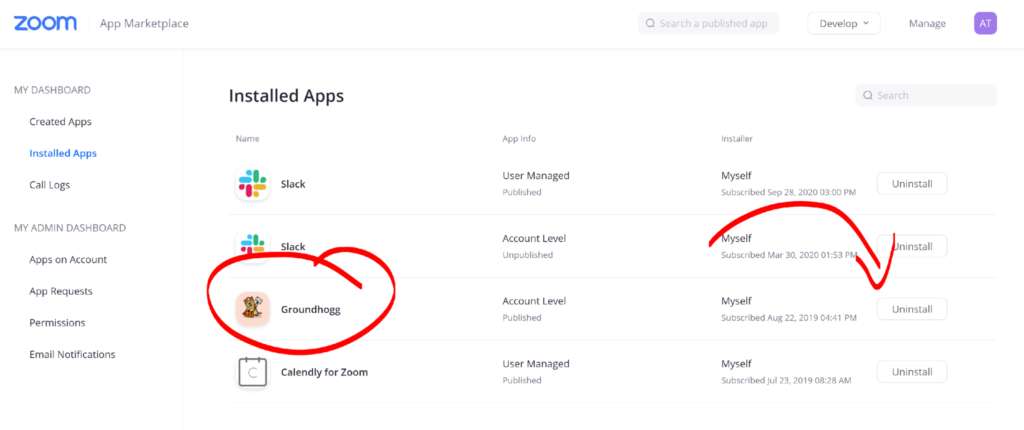Open Permissions page
This screenshot has width=1024, height=430.
click(x=57, y=323)
